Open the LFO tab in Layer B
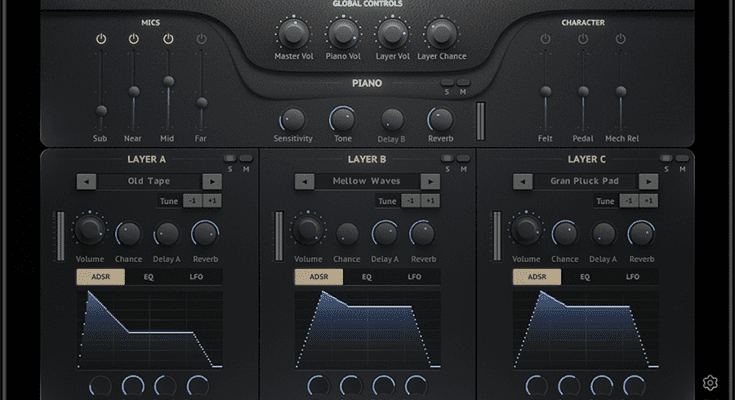This screenshot has height=400, width=735. [x=414, y=277]
